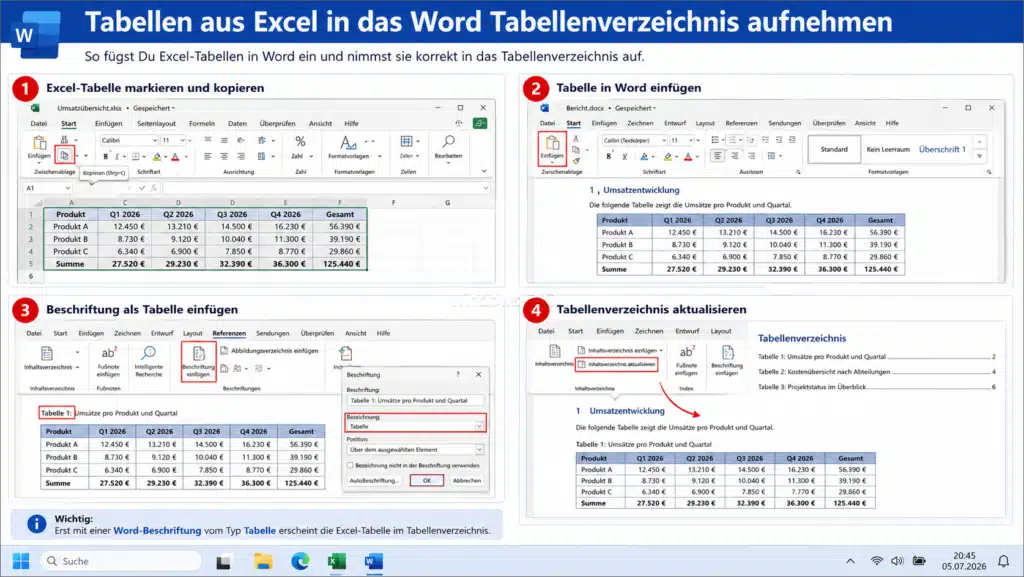Select the Überschrift 1 style
Screen dimensions: 1024x577
pyautogui.click(x=942, y=149)
